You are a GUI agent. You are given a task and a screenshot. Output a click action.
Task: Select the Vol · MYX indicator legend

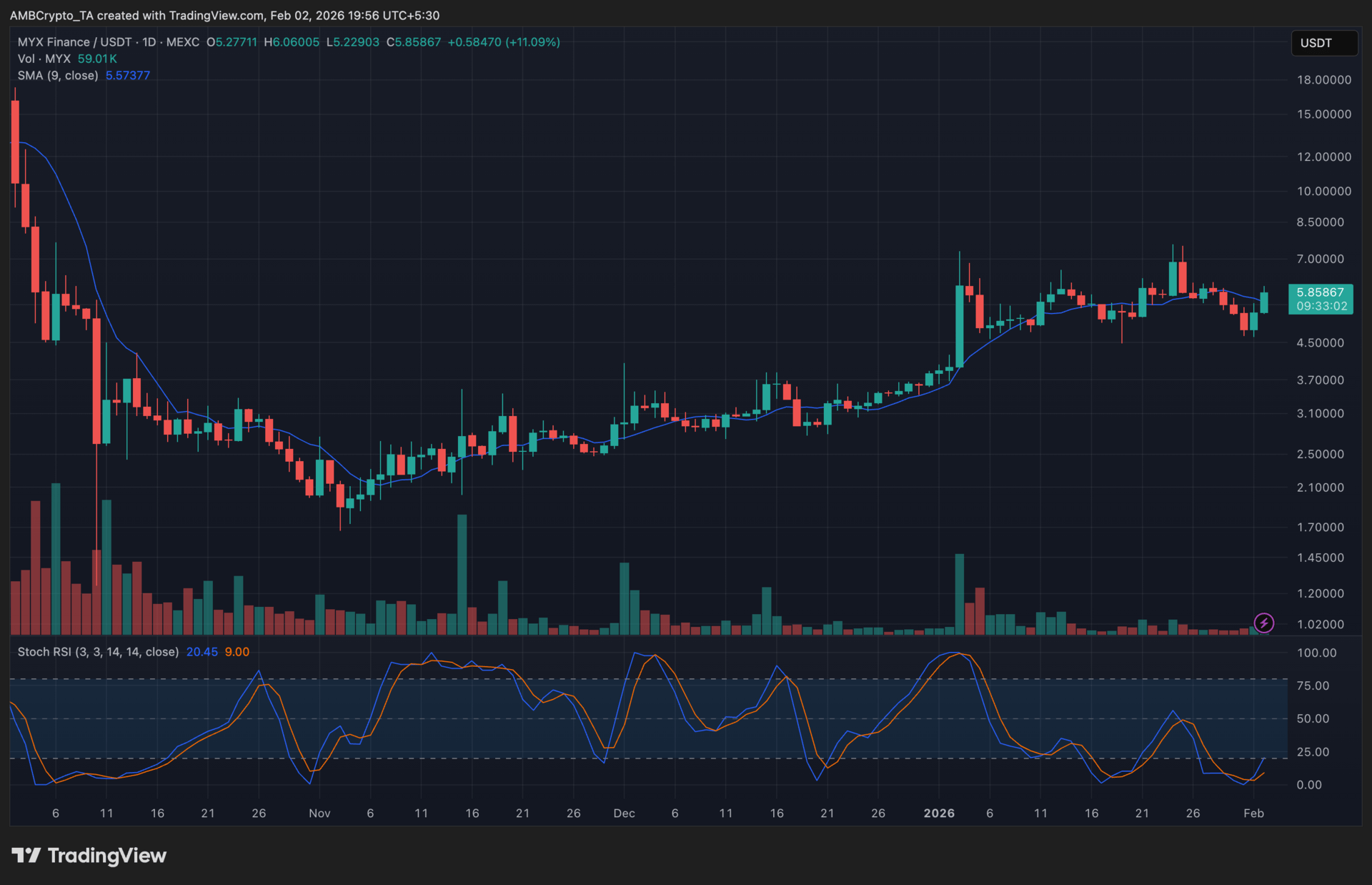(x=44, y=59)
